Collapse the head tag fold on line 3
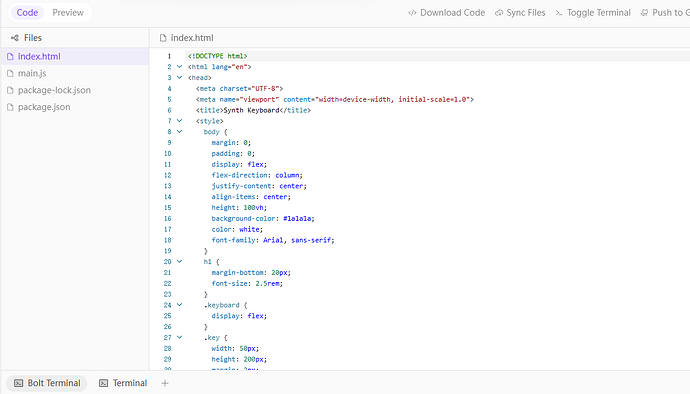This screenshot has width=690, height=394. pyautogui.click(x=180, y=77)
